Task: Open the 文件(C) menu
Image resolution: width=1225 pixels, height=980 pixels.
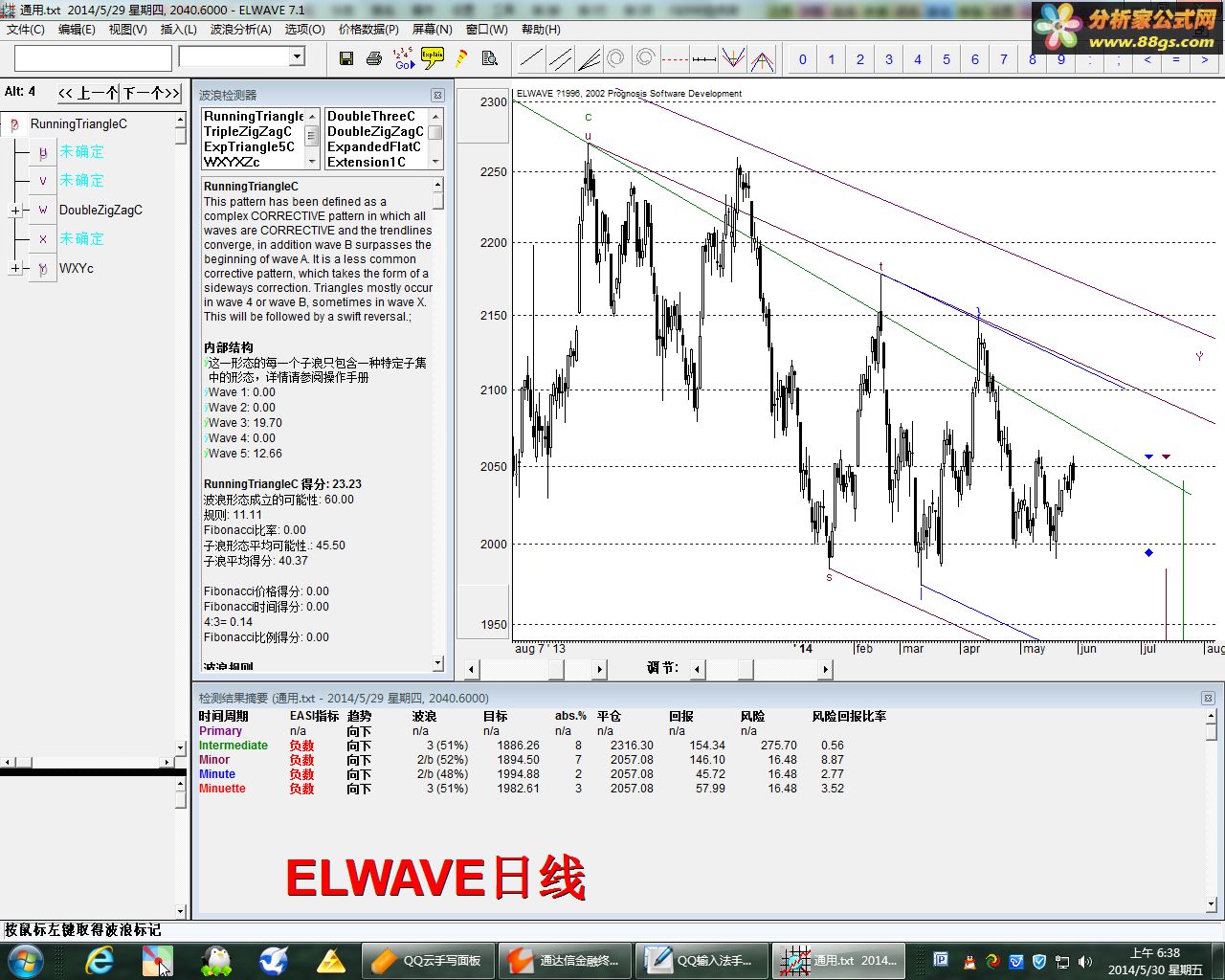Action: point(26,30)
